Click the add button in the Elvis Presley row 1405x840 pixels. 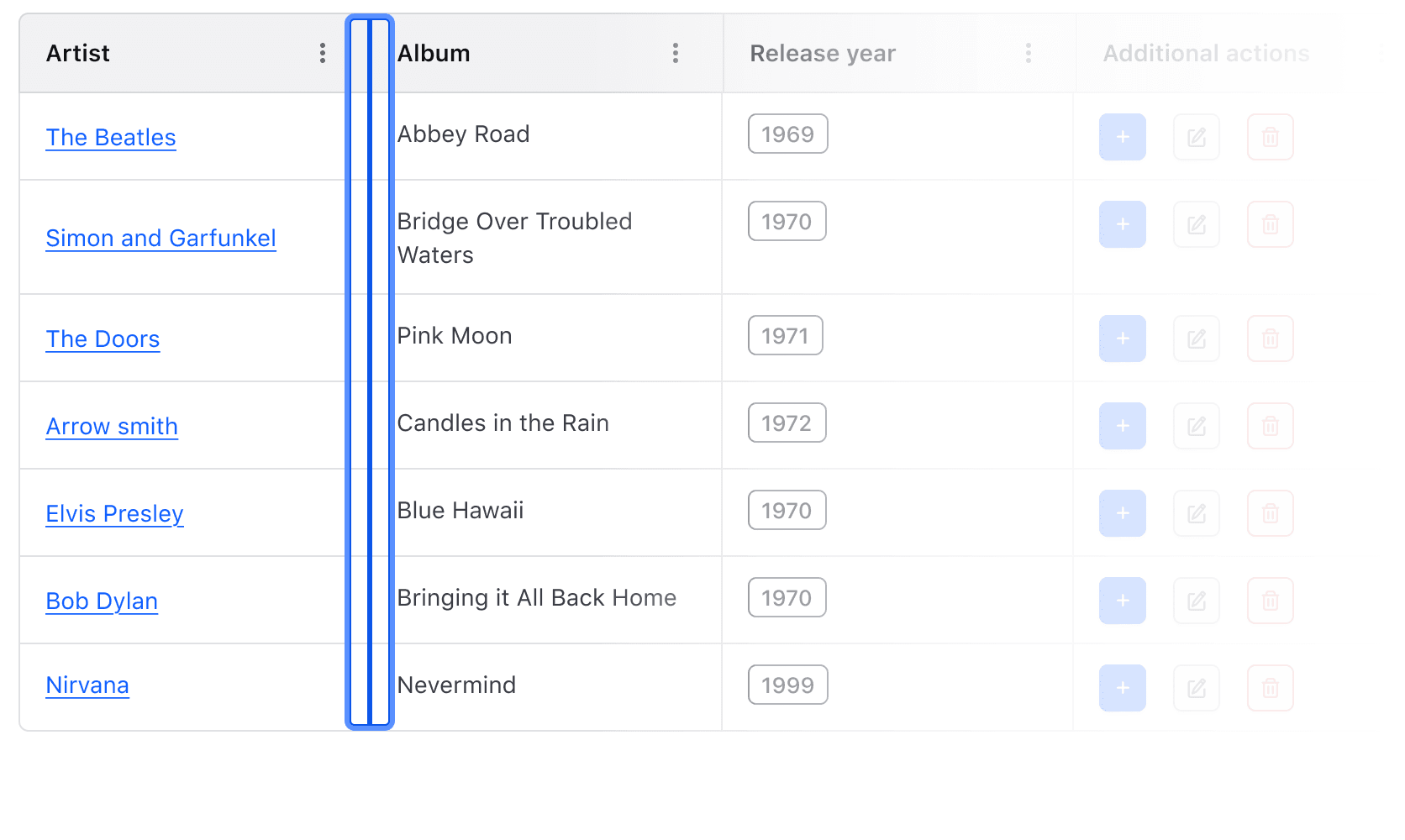tap(1122, 512)
